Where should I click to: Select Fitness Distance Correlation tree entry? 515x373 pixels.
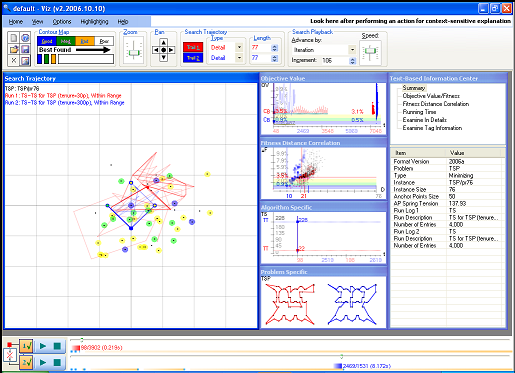point(436,104)
